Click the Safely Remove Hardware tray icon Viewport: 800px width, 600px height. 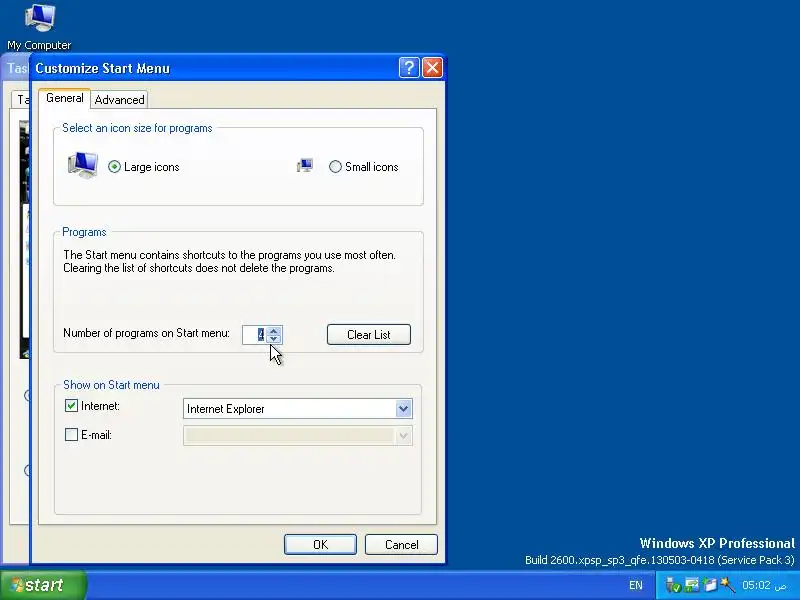pos(673,585)
